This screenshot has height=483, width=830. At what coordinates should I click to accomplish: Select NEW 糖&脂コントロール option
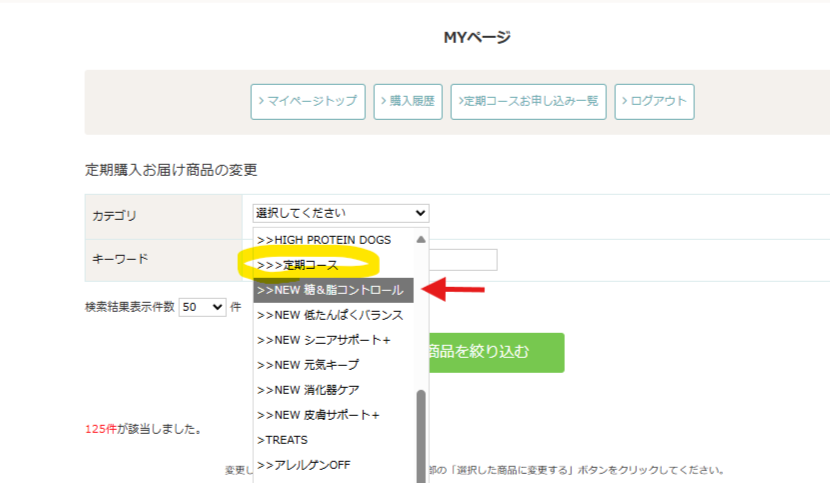[330, 290]
